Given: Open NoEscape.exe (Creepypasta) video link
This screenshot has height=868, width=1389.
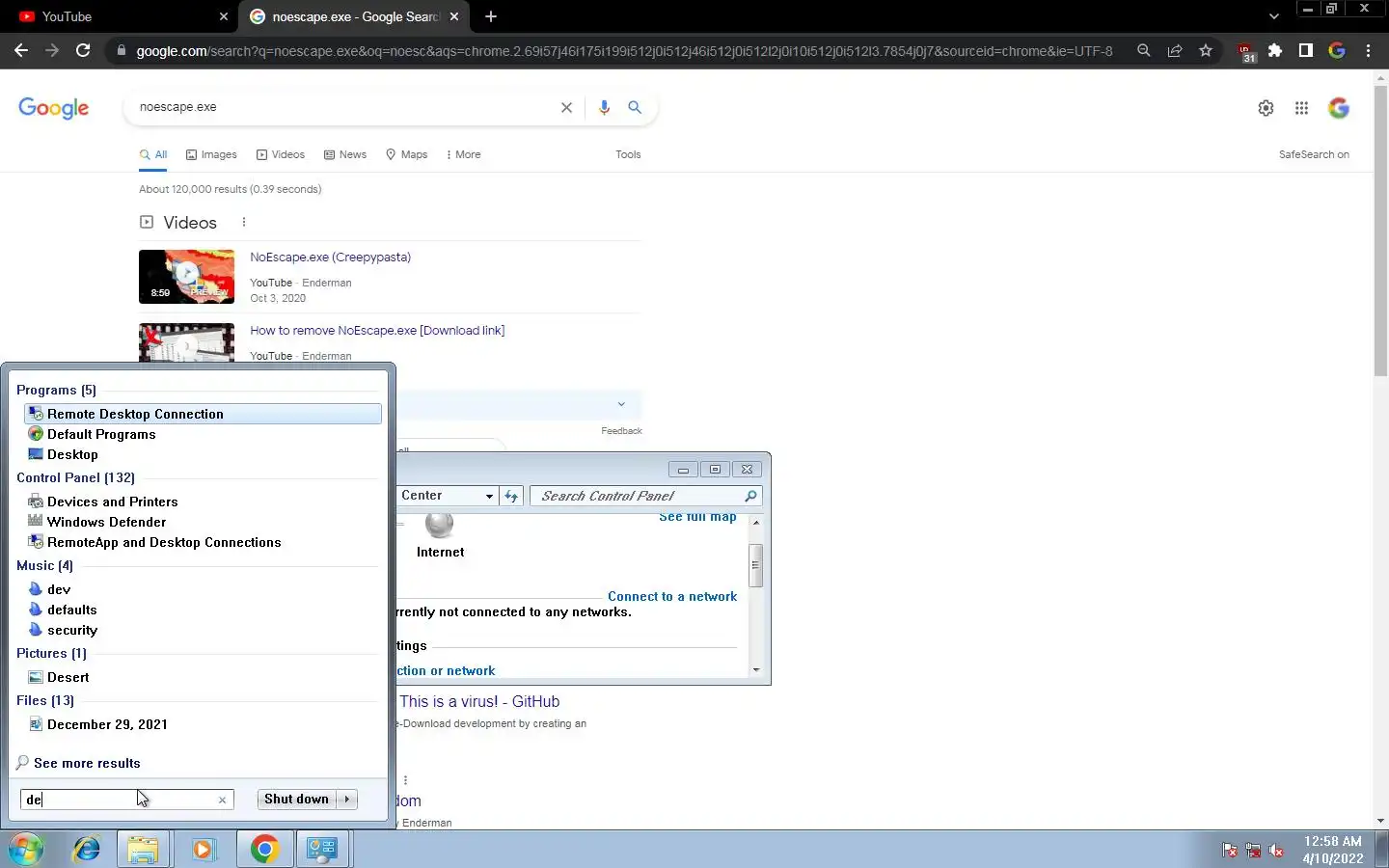Looking at the screenshot, I should (x=330, y=258).
